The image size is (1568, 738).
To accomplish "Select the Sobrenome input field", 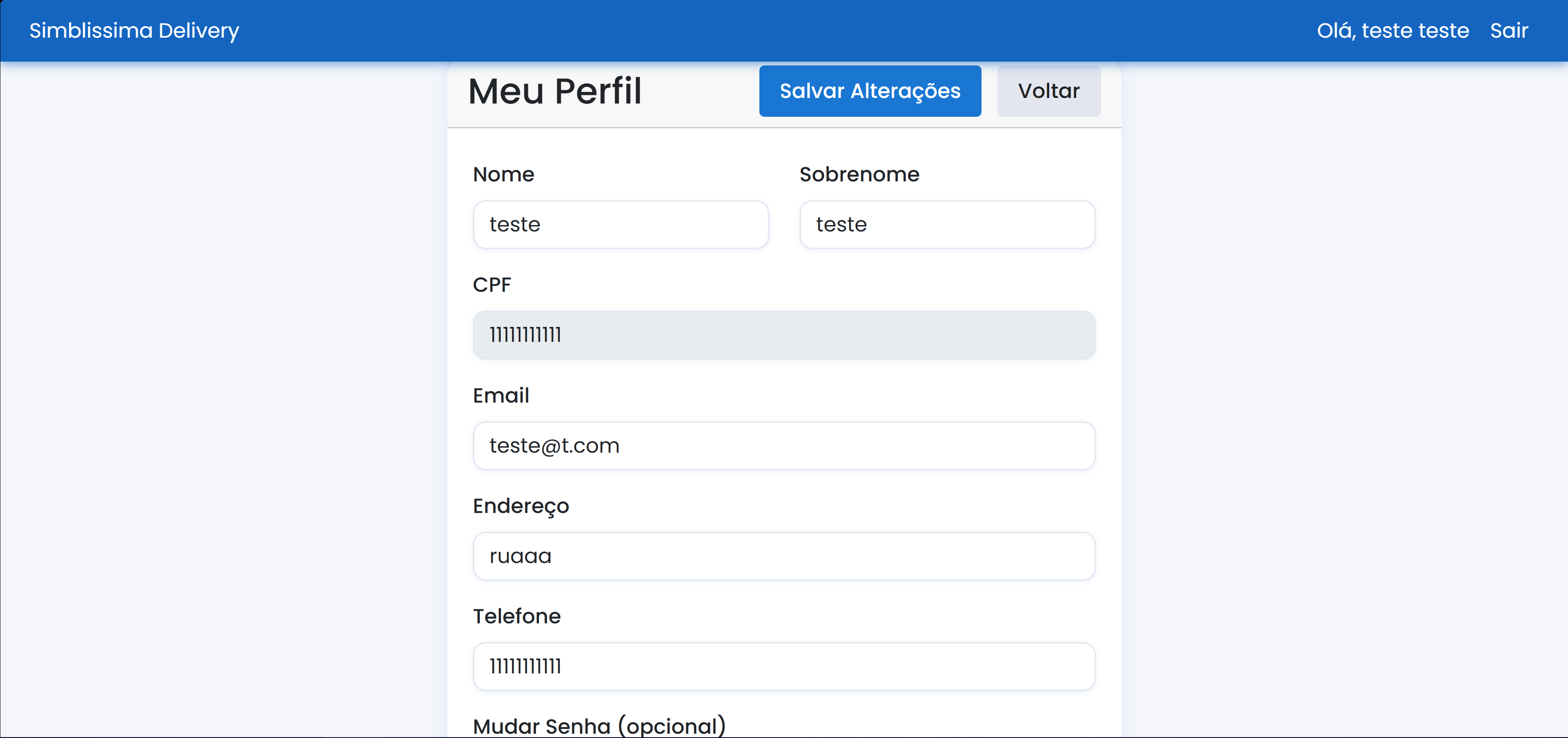I will (947, 224).
